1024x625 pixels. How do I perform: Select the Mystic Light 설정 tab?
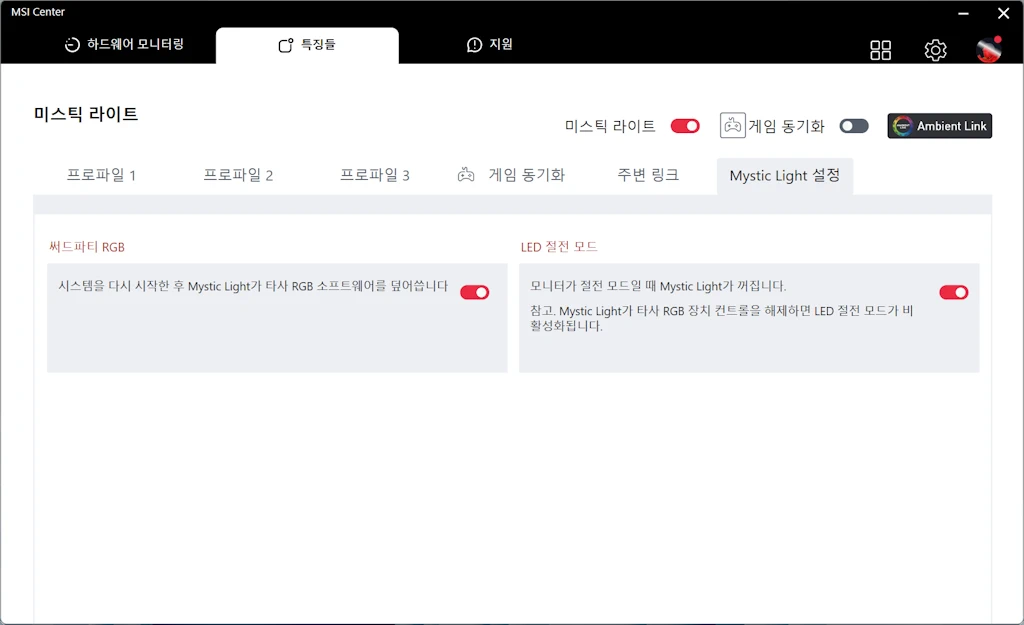tap(785, 176)
